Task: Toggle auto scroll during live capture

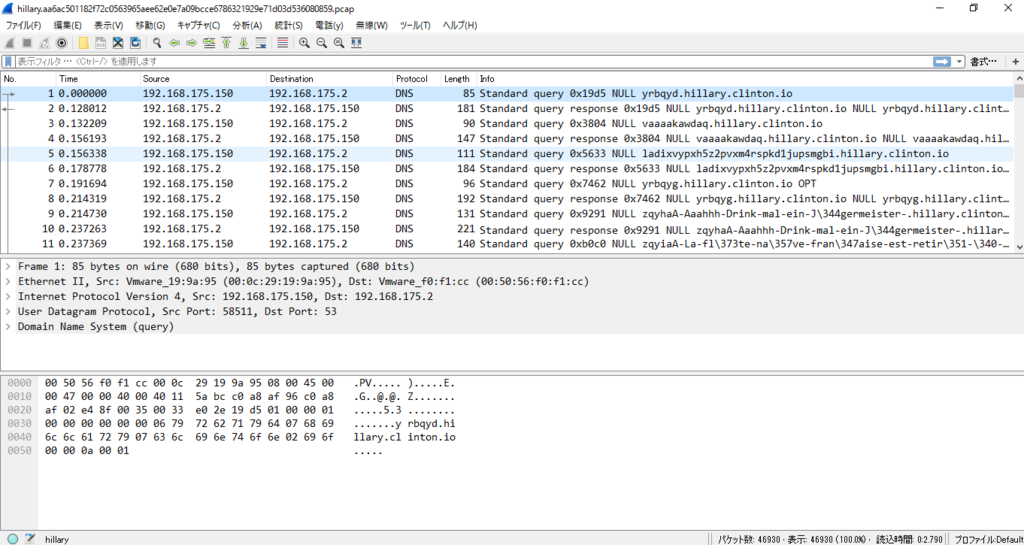Action: point(261,43)
